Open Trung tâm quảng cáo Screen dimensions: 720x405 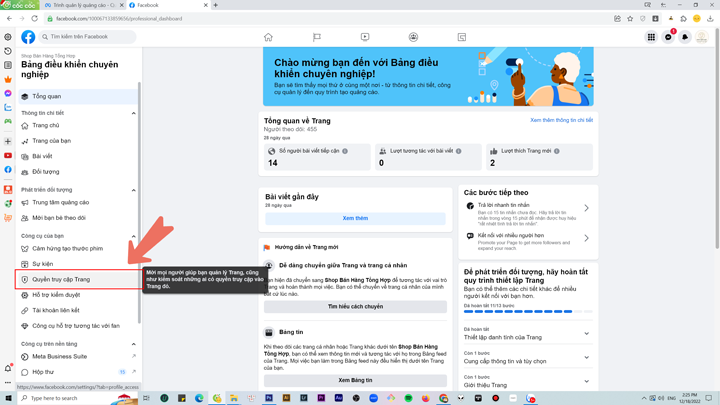pyautogui.click(x=78, y=202)
